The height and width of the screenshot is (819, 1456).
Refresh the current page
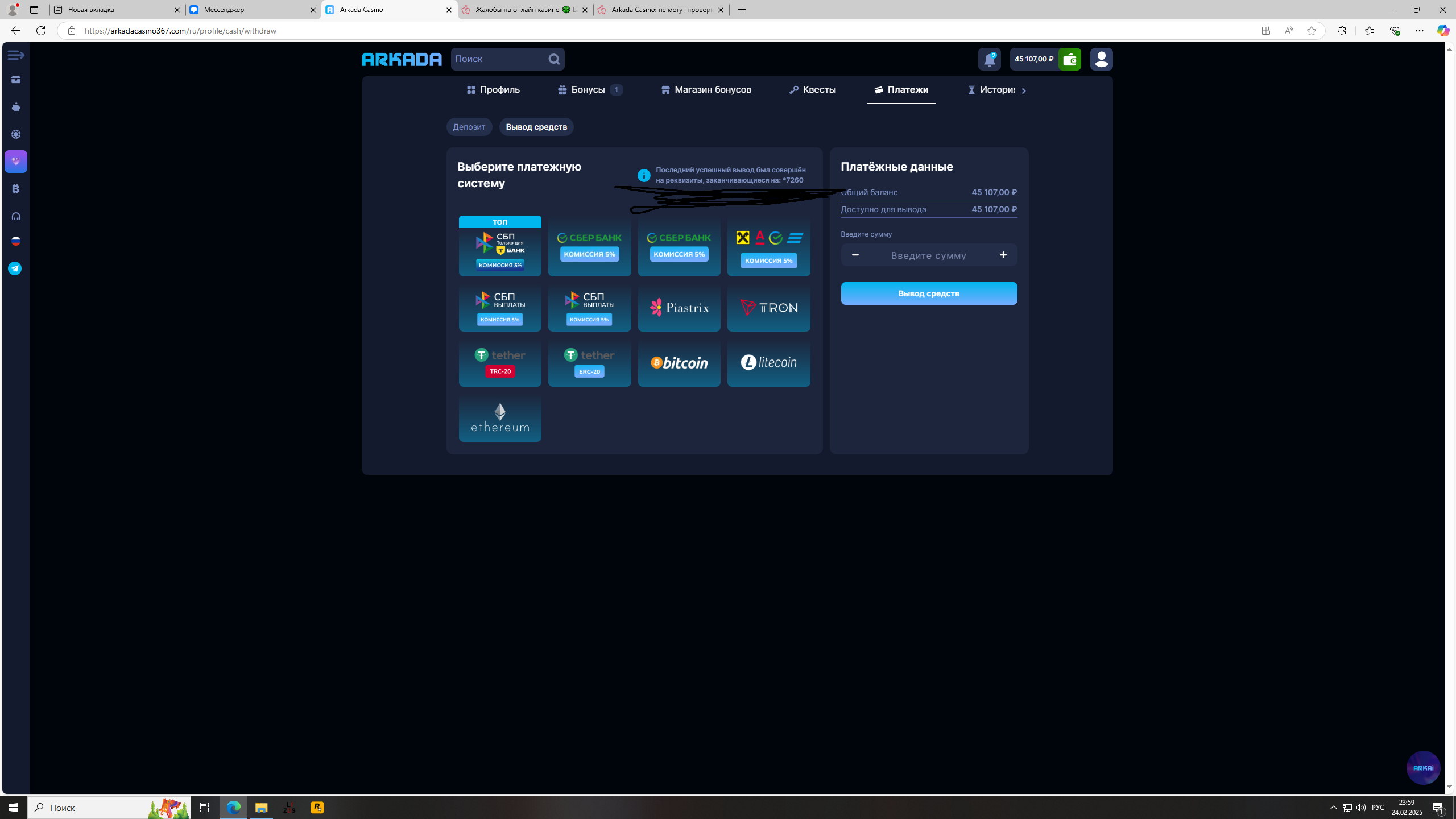[41, 31]
